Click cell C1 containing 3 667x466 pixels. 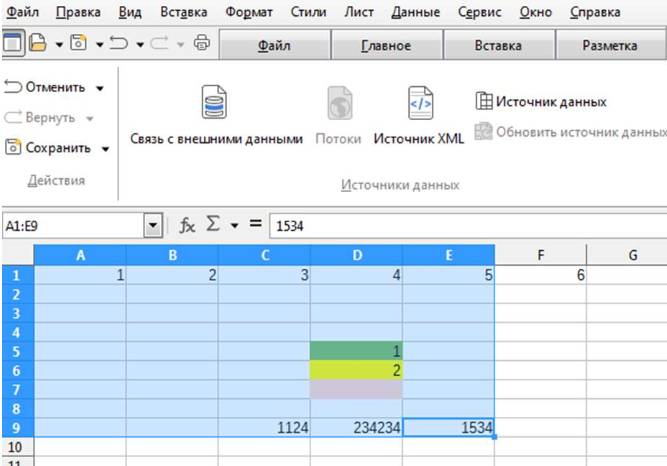(264, 275)
